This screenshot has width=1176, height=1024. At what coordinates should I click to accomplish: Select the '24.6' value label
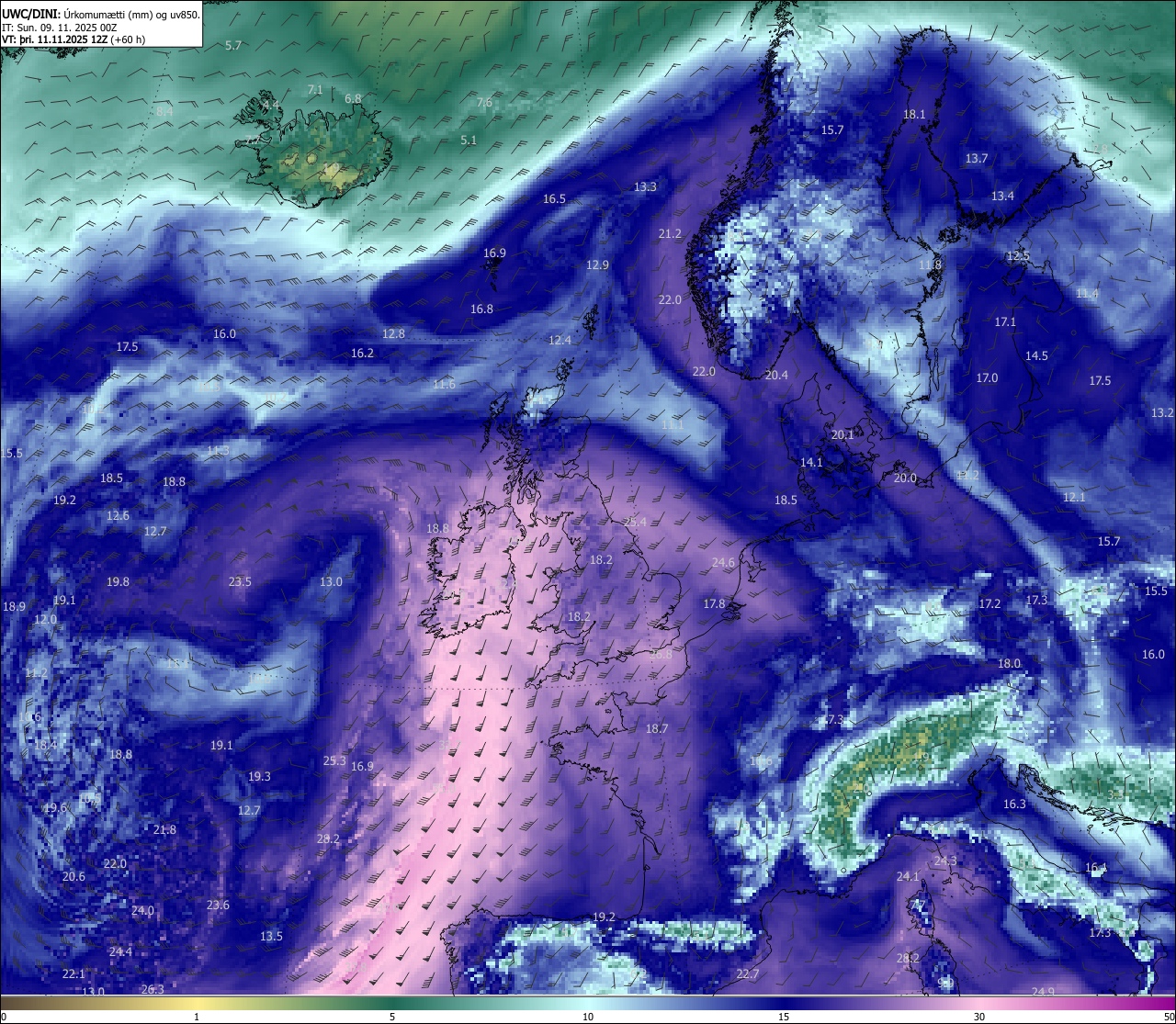(723, 563)
